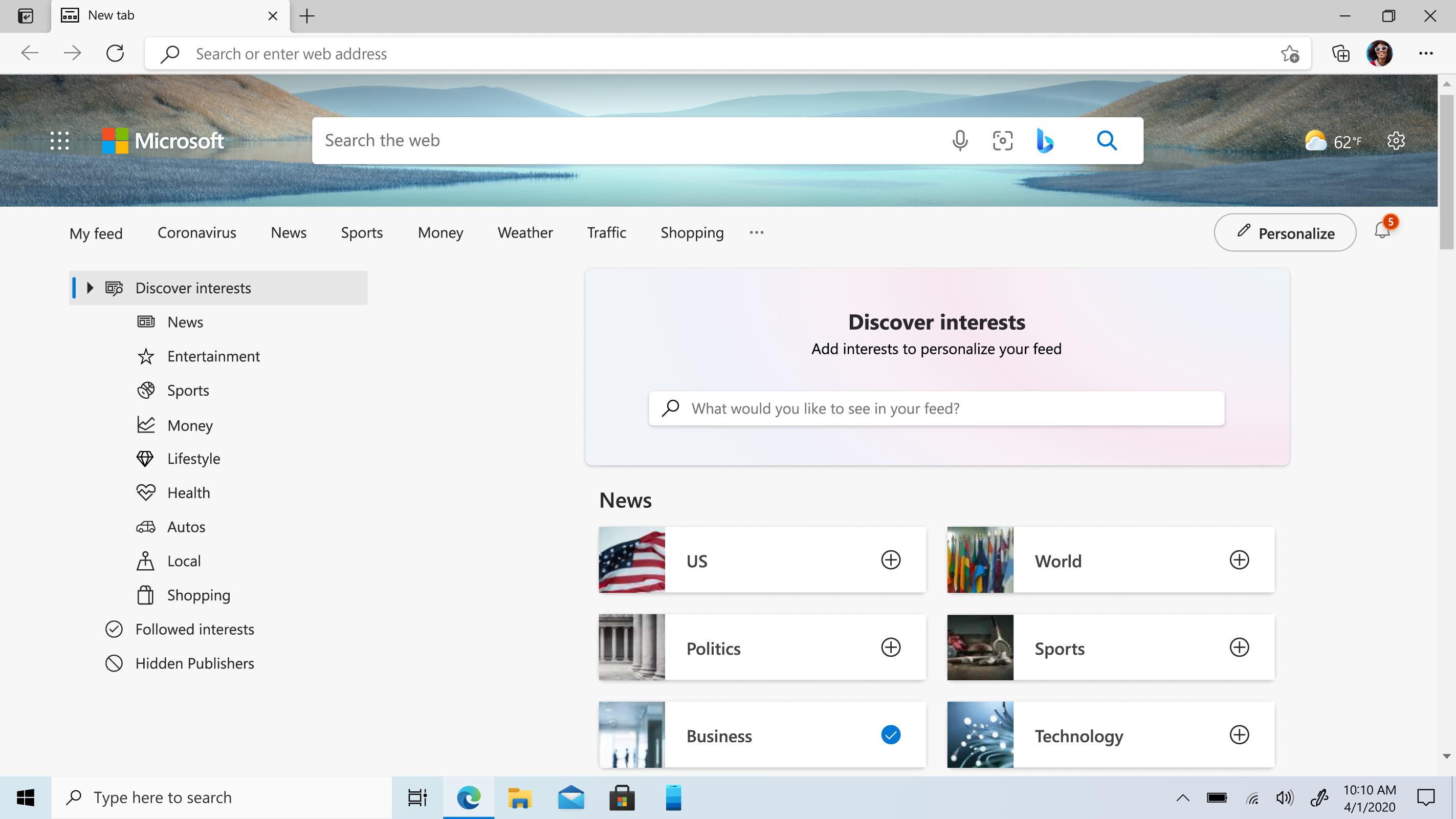This screenshot has width=1456, height=819.
Task: Click the Bing search icon in search bar
Action: pyautogui.click(x=1044, y=140)
